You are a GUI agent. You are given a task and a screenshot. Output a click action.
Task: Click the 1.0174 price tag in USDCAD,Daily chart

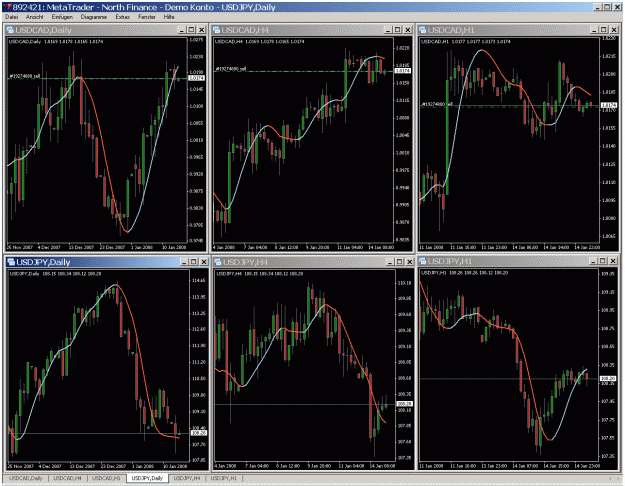196,78
